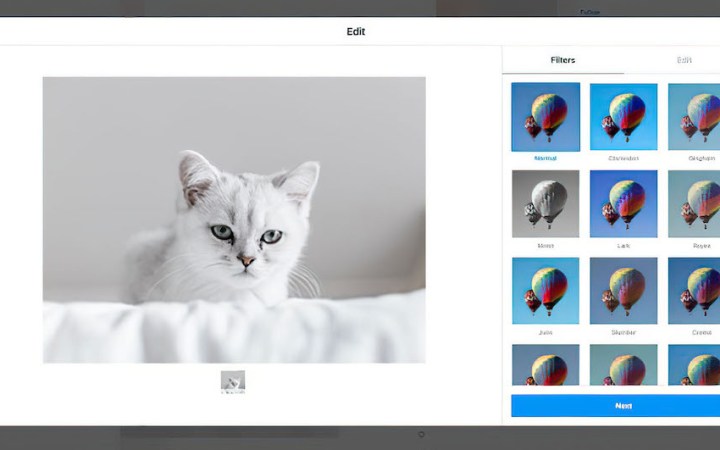
Task: Select the Normal filter thumbnail
Action: [546, 117]
